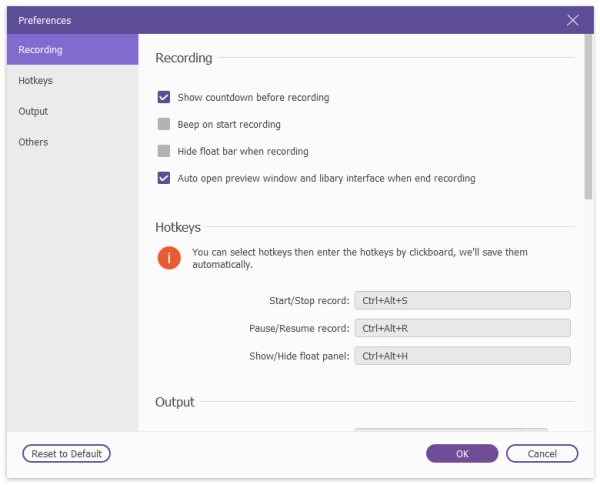This screenshot has height=485, width=600.
Task: Enable Beep on start recording
Action: (164, 125)
